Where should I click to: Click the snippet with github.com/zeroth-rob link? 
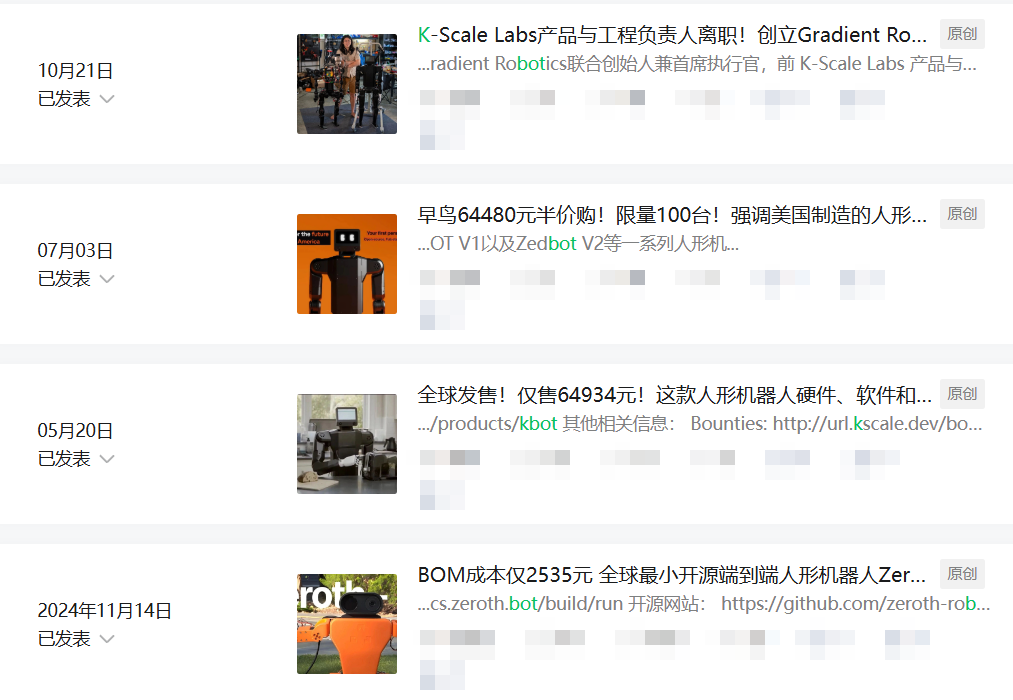point(704,604)
